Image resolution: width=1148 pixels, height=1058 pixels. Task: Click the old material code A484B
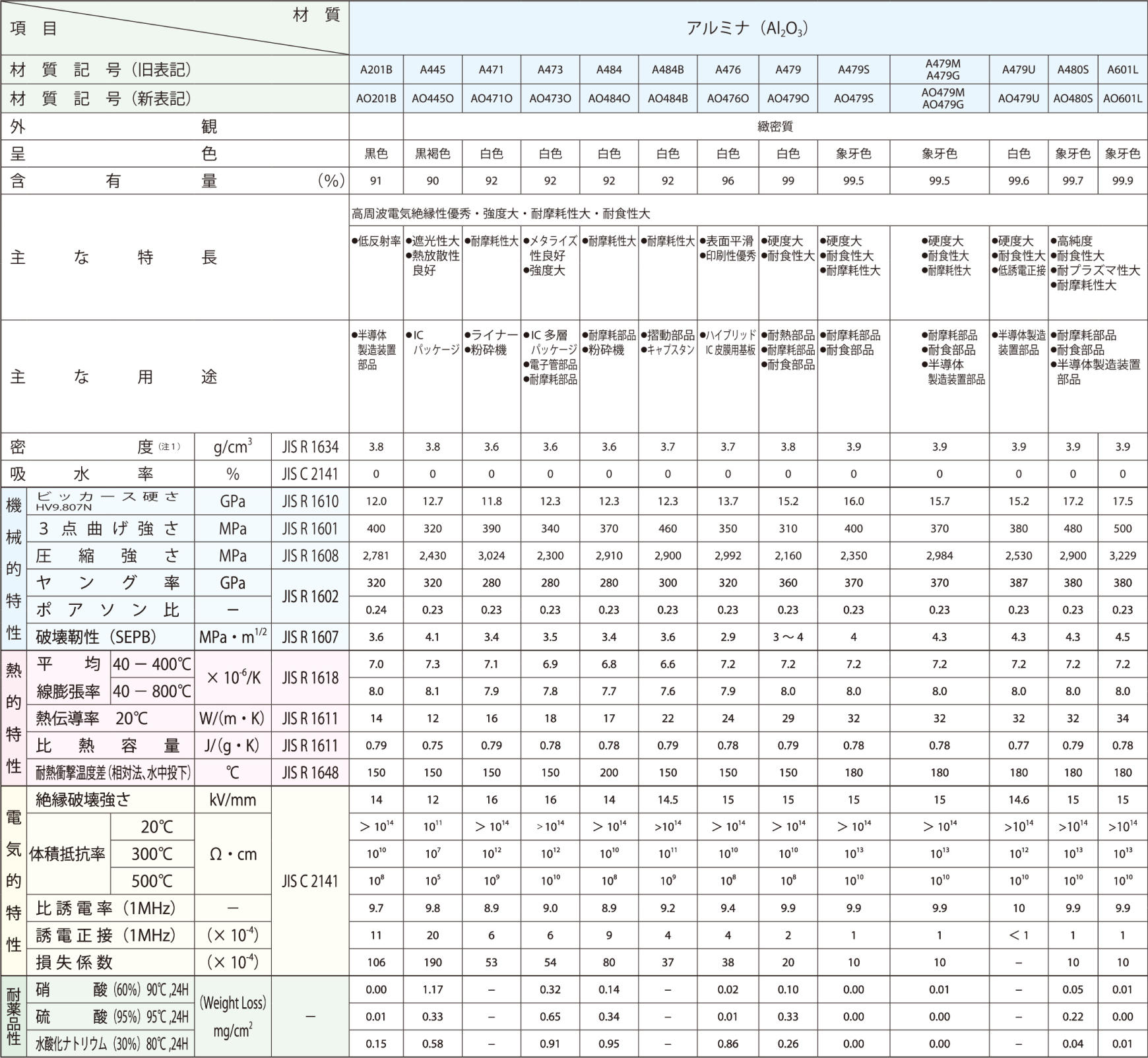[668, 69]
